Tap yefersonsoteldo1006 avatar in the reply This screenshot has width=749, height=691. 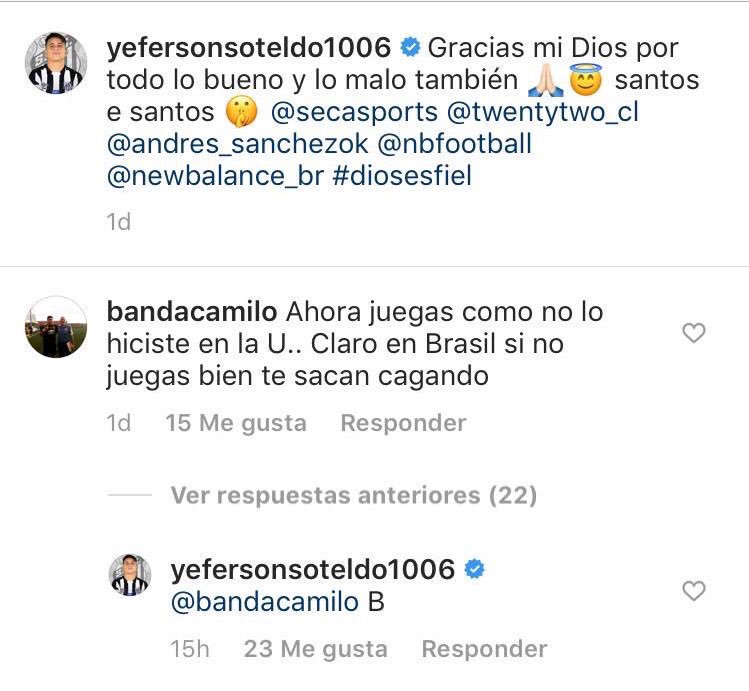129,575
